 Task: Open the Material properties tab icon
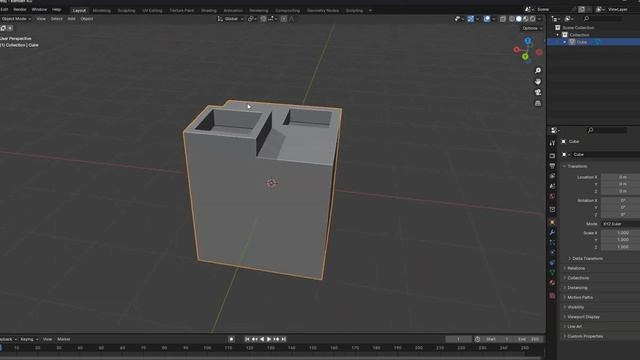552,282
